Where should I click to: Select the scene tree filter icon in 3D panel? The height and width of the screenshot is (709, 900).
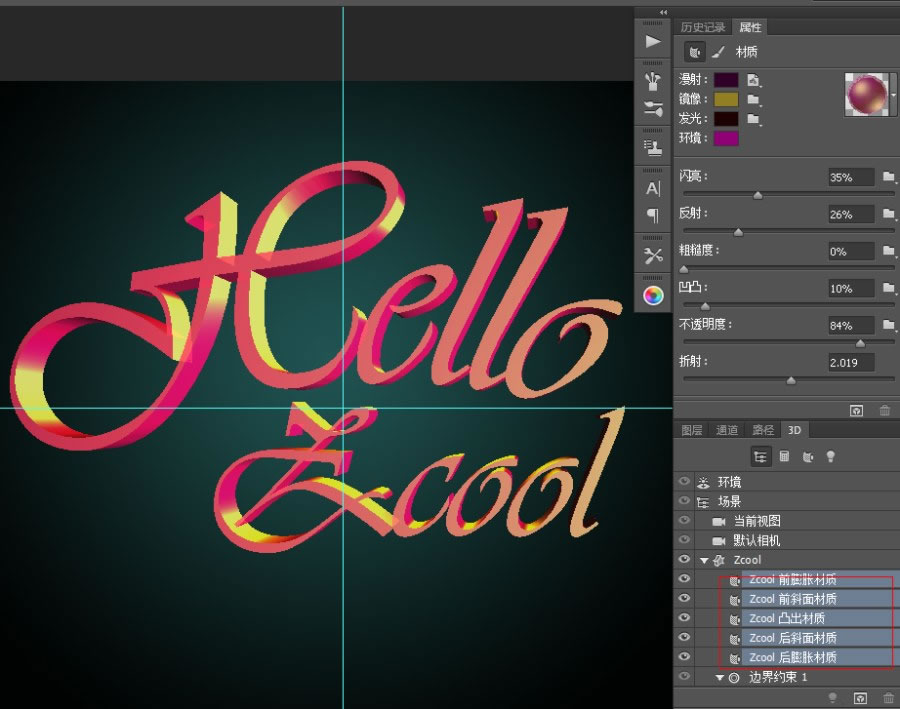761,456
